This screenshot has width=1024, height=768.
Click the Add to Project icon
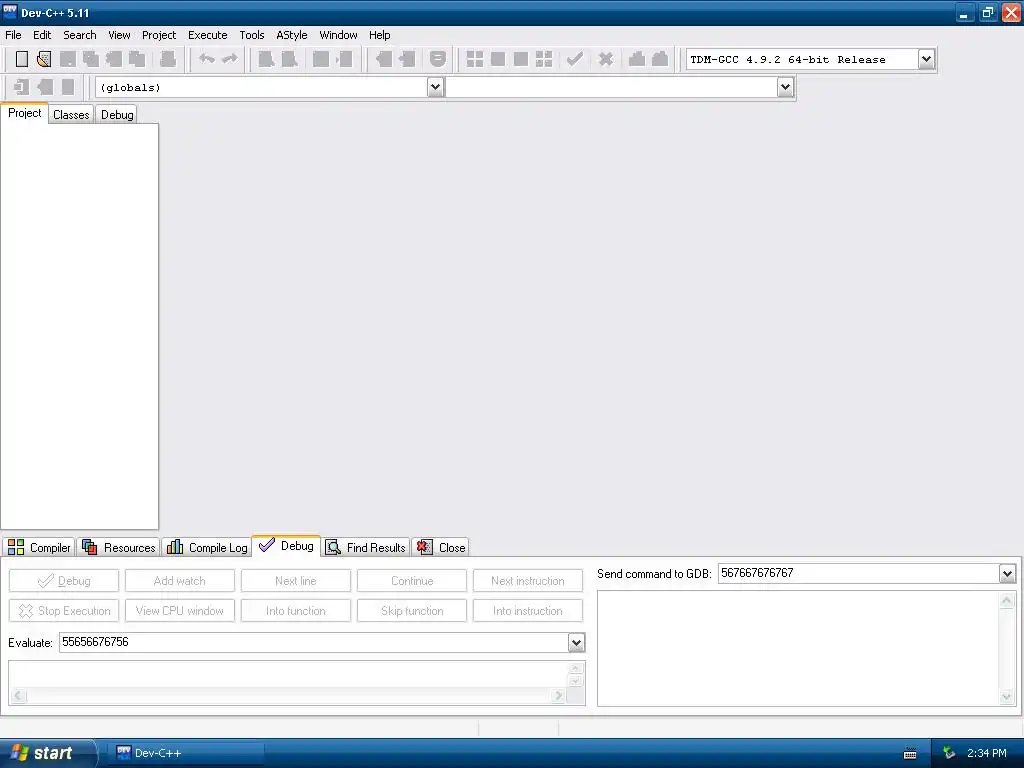tap(383, 59)
